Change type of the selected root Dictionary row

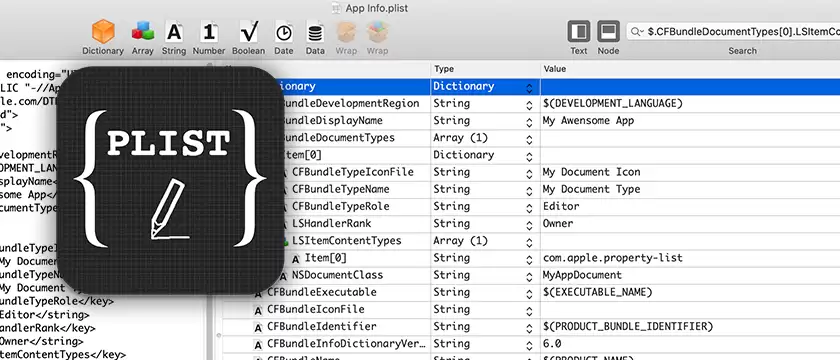529,87
